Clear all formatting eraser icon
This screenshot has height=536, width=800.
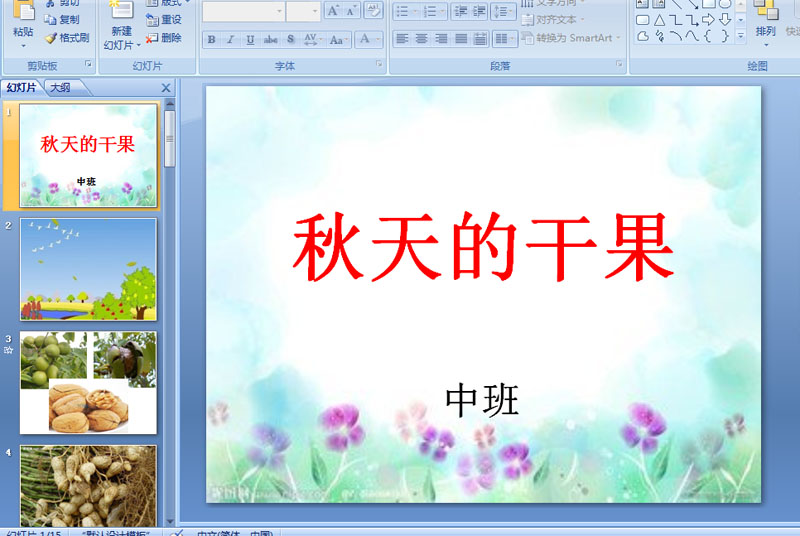tap(373, 10)
